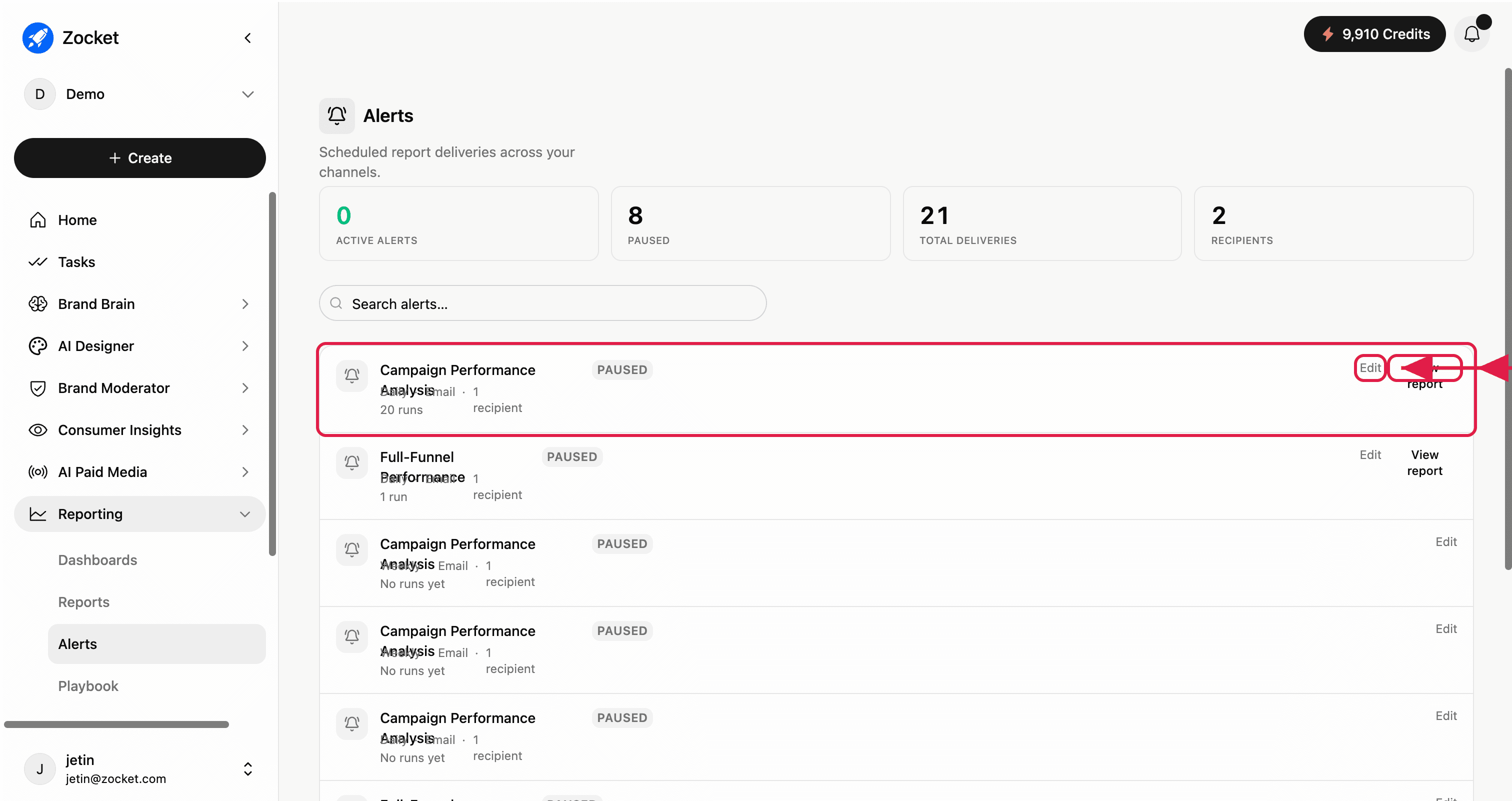The width and height of the screenshot is (1512, 801).
Task: Edit the 20-runs Campaign Performance Analysis alert
Action: tap(1370, 368)
